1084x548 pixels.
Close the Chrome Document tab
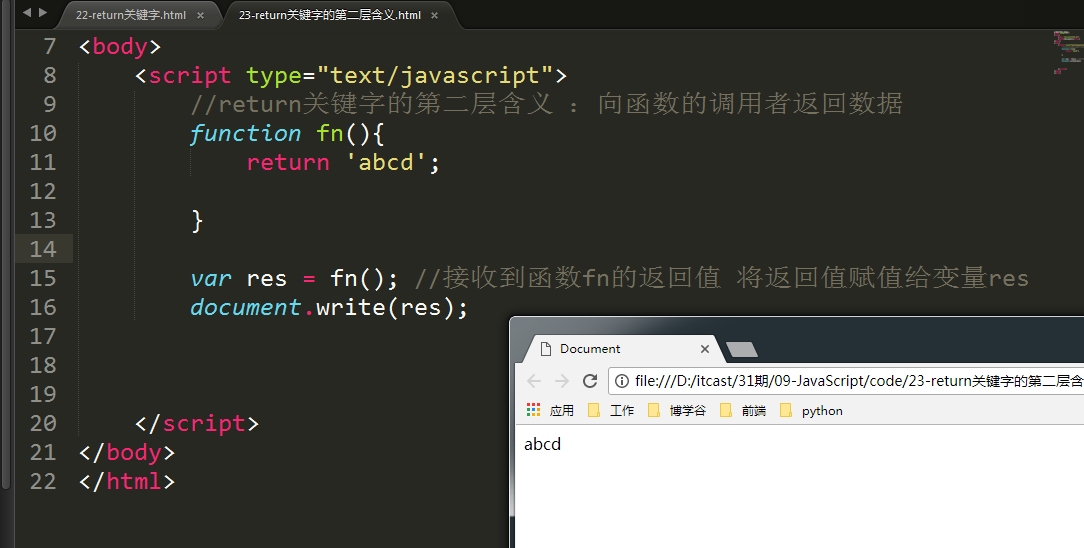tap(704, 349)
